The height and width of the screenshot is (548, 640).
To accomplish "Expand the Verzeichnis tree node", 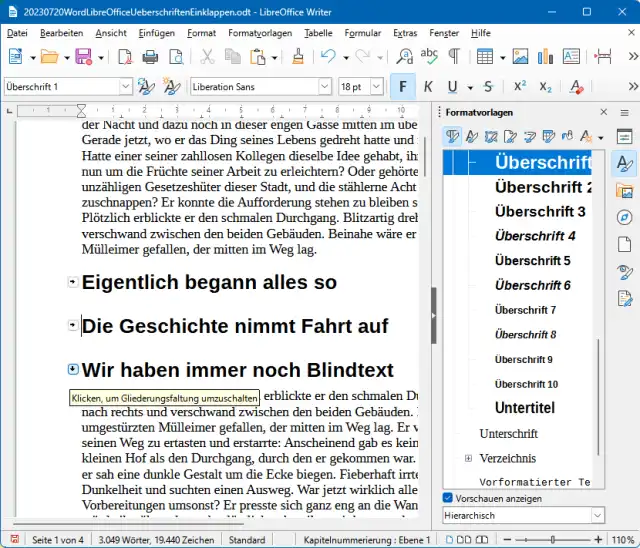I will [468, 458].
